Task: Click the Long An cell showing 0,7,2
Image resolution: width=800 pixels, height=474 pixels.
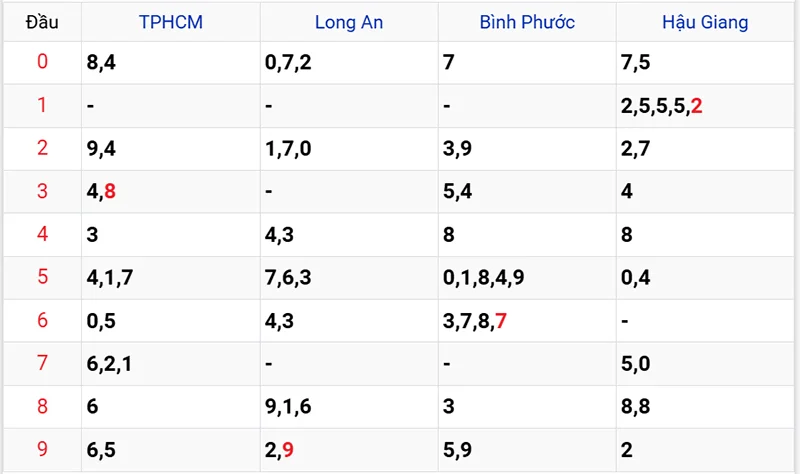Action: [288, 62]
